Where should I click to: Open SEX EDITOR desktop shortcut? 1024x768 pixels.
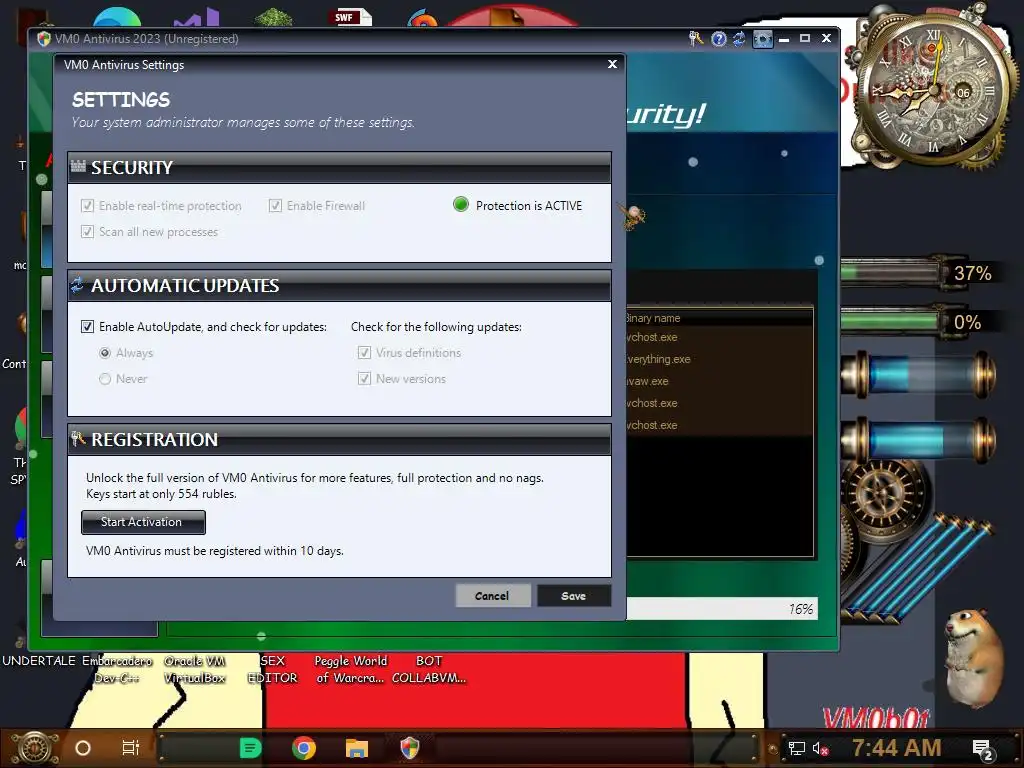pyautogui.click(x=272, y=669)
